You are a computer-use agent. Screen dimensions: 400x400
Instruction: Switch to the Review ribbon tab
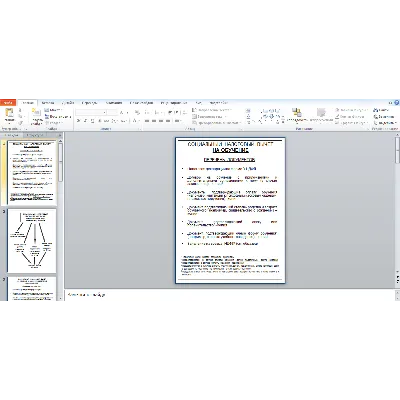click(173, 103)
